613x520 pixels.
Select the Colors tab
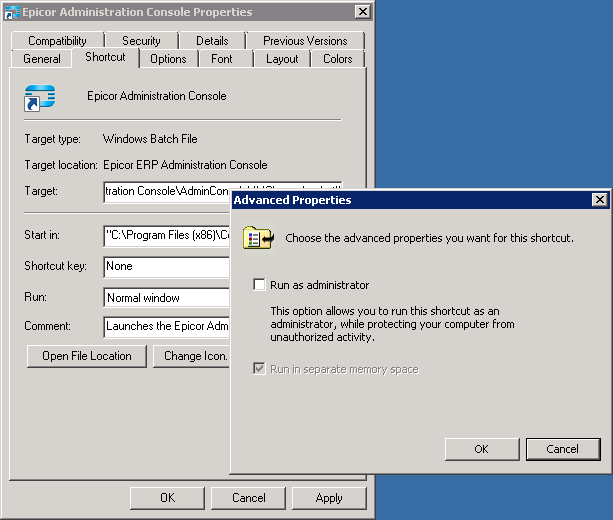click(x=338, y=59)
